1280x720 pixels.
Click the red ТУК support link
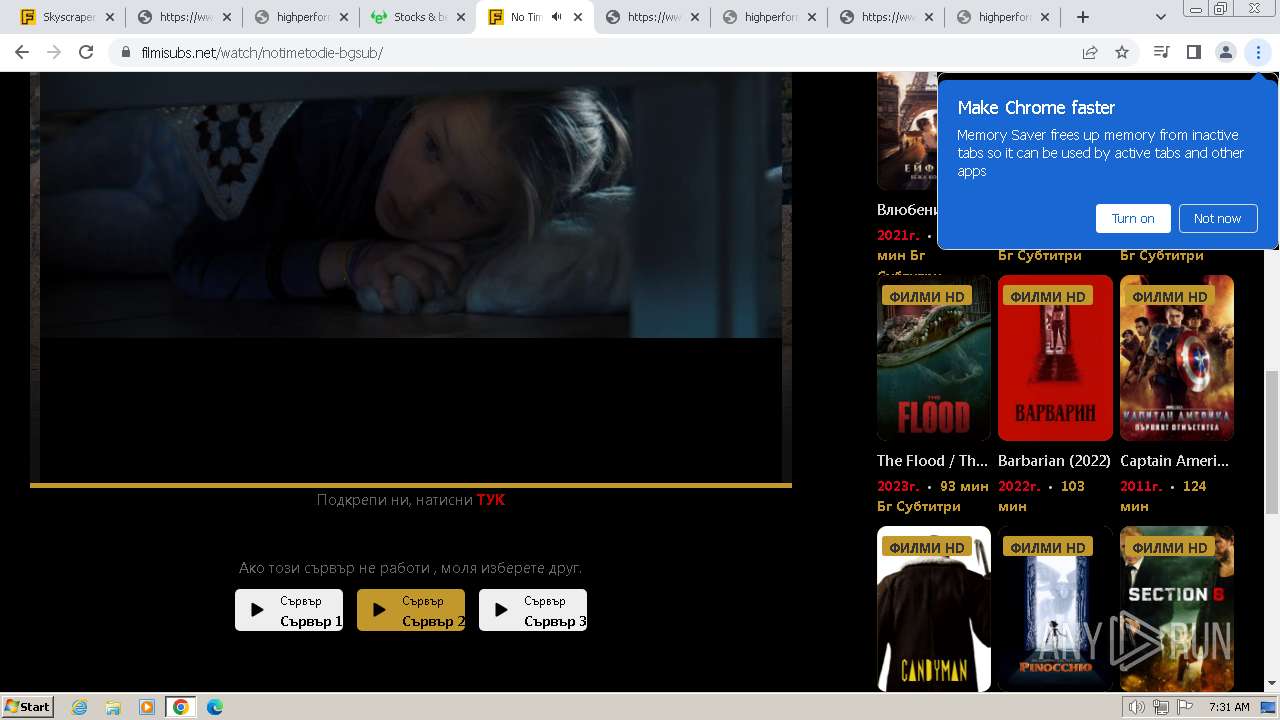(x=491, y=500)
